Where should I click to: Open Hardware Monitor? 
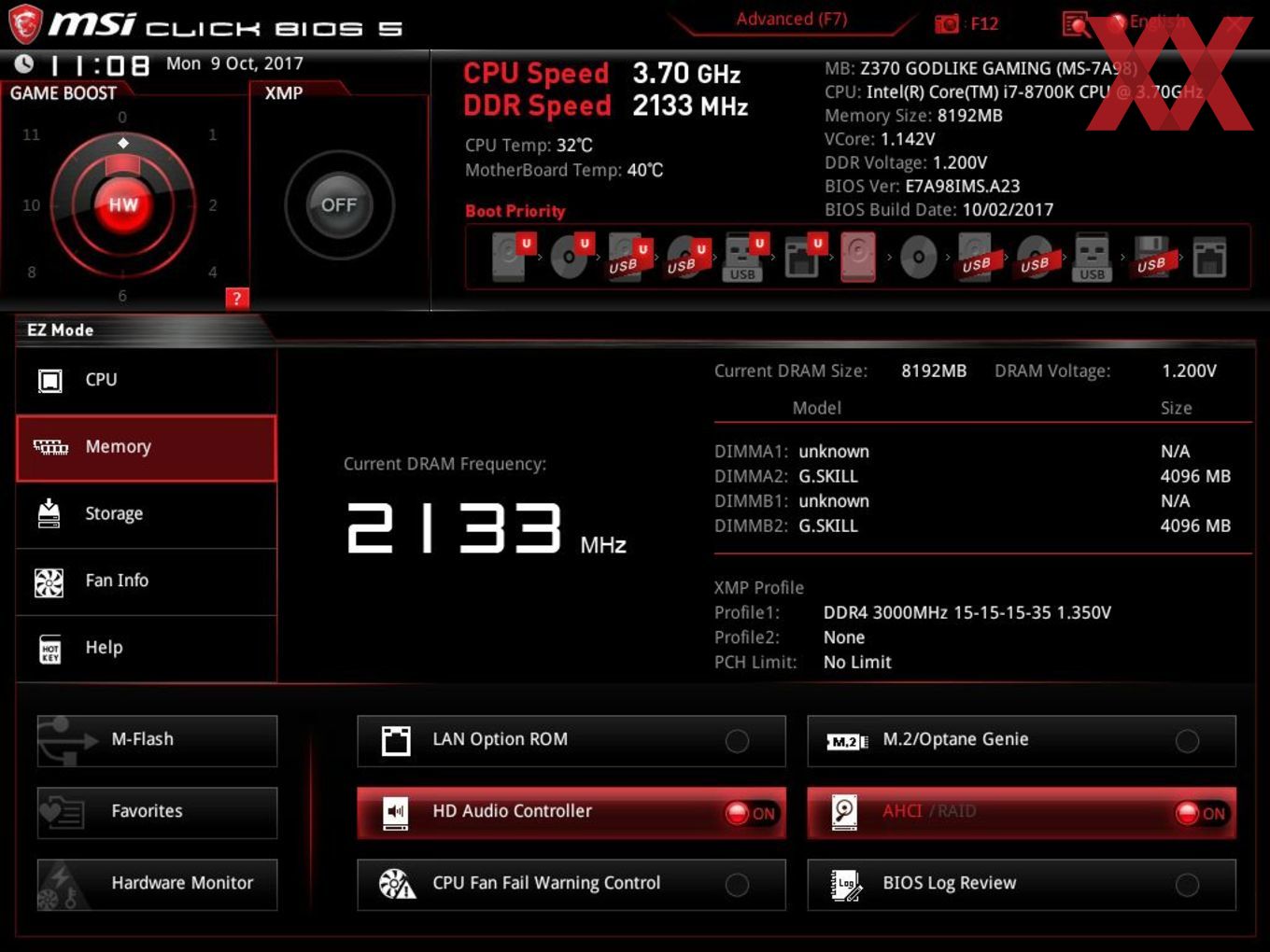pyautogui.click(x=157, y=884)
